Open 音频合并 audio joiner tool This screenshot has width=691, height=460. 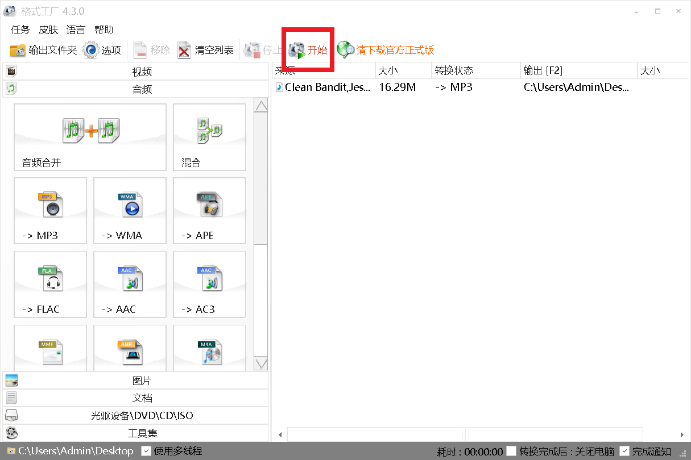[x=90, y=137]
